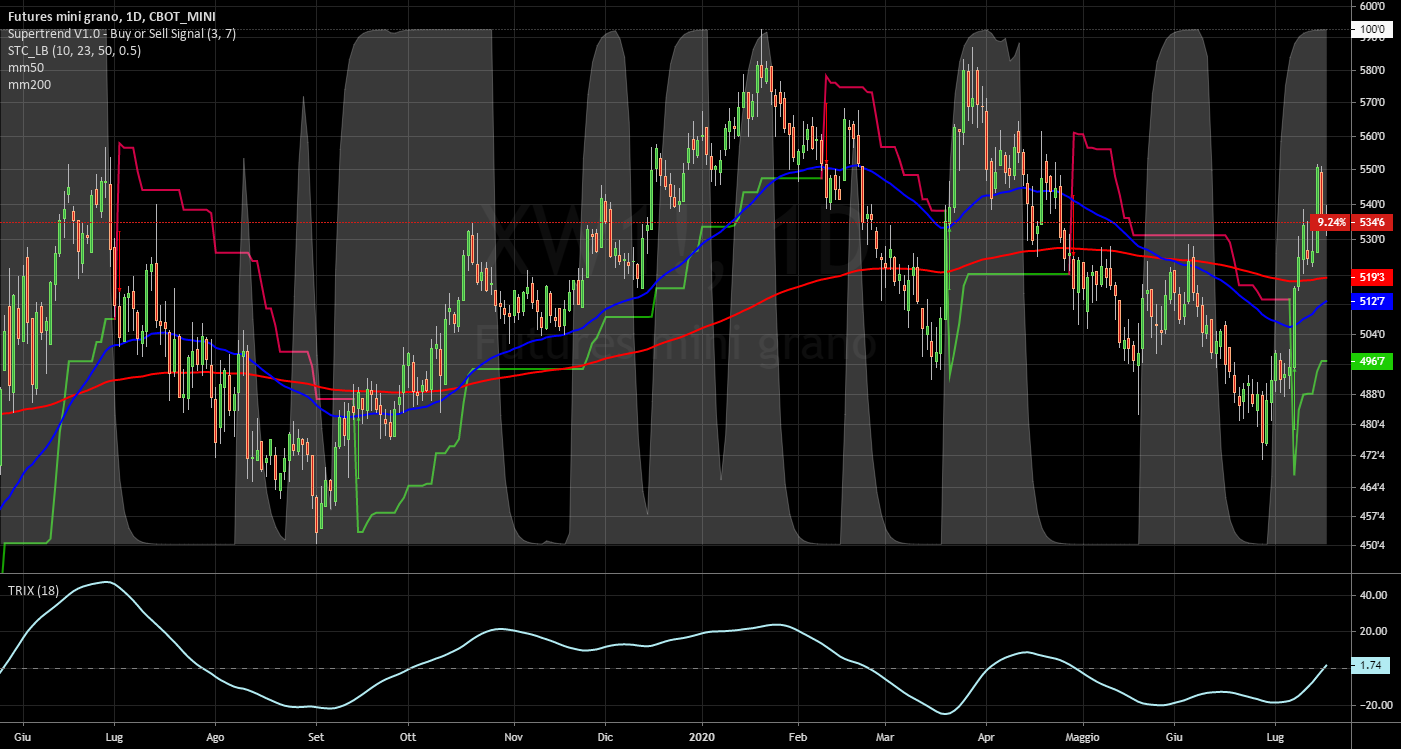Screen dimensions: 1401x749
Task: Click the 570'0 price axis tick
Action: pos(1372,103)
